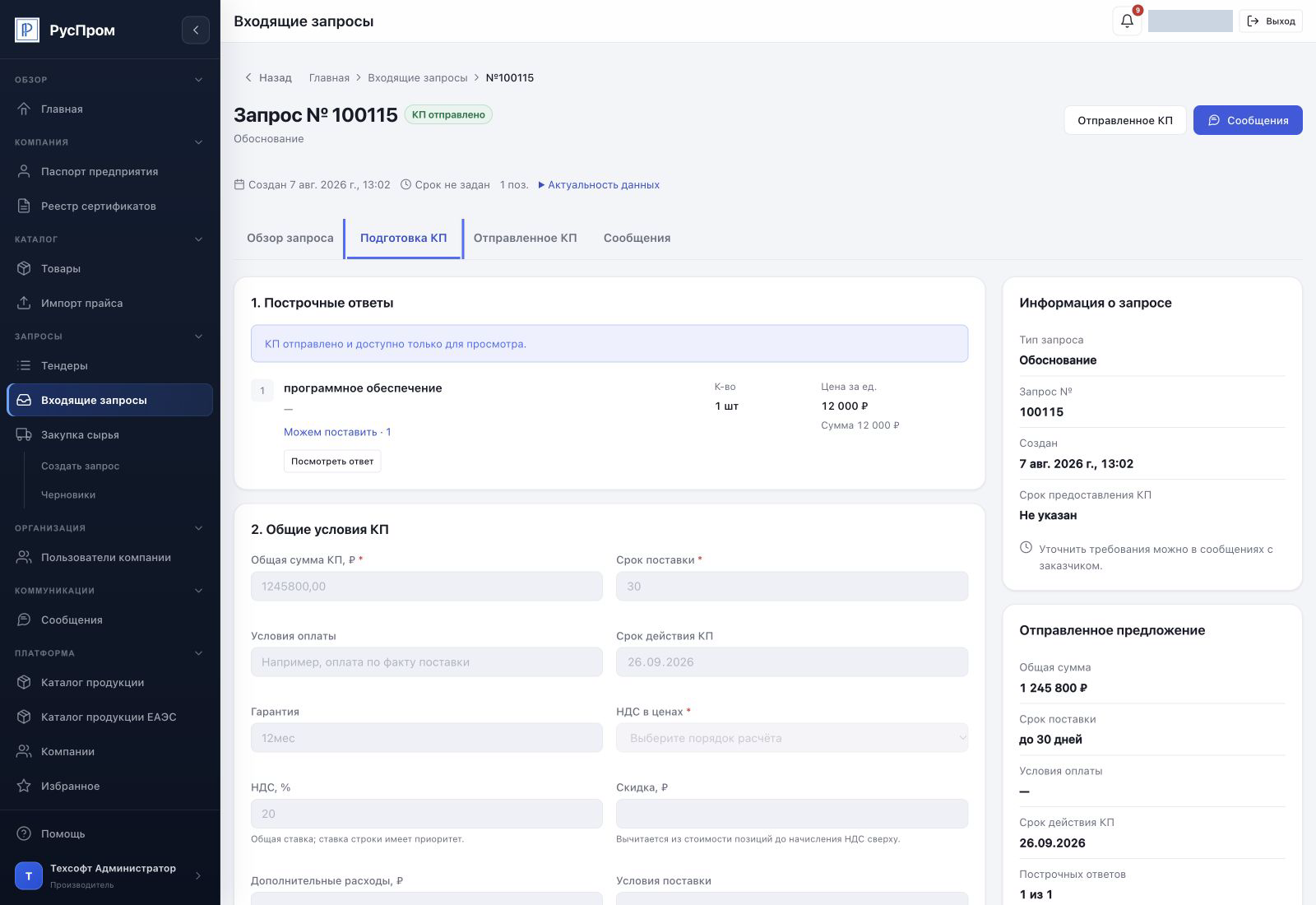Expand Актуальность данных disclosure
1316x905 pixels.
599,185
